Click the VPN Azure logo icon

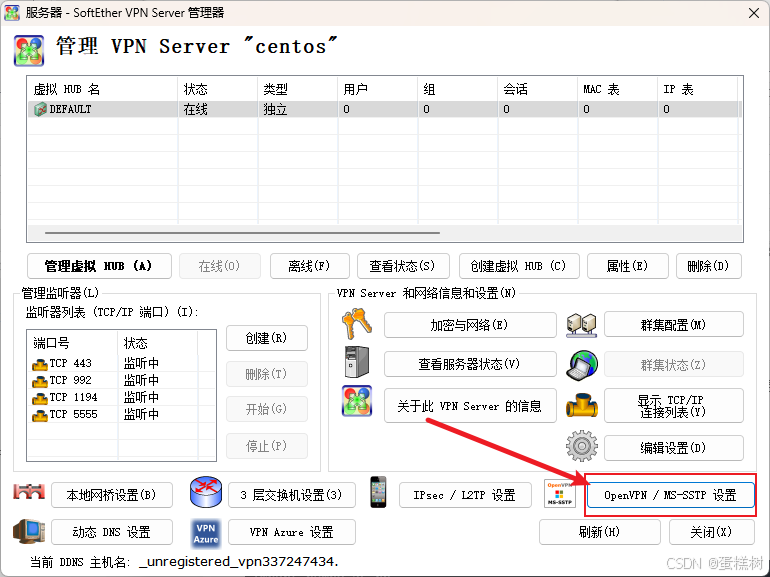(206, 533)
